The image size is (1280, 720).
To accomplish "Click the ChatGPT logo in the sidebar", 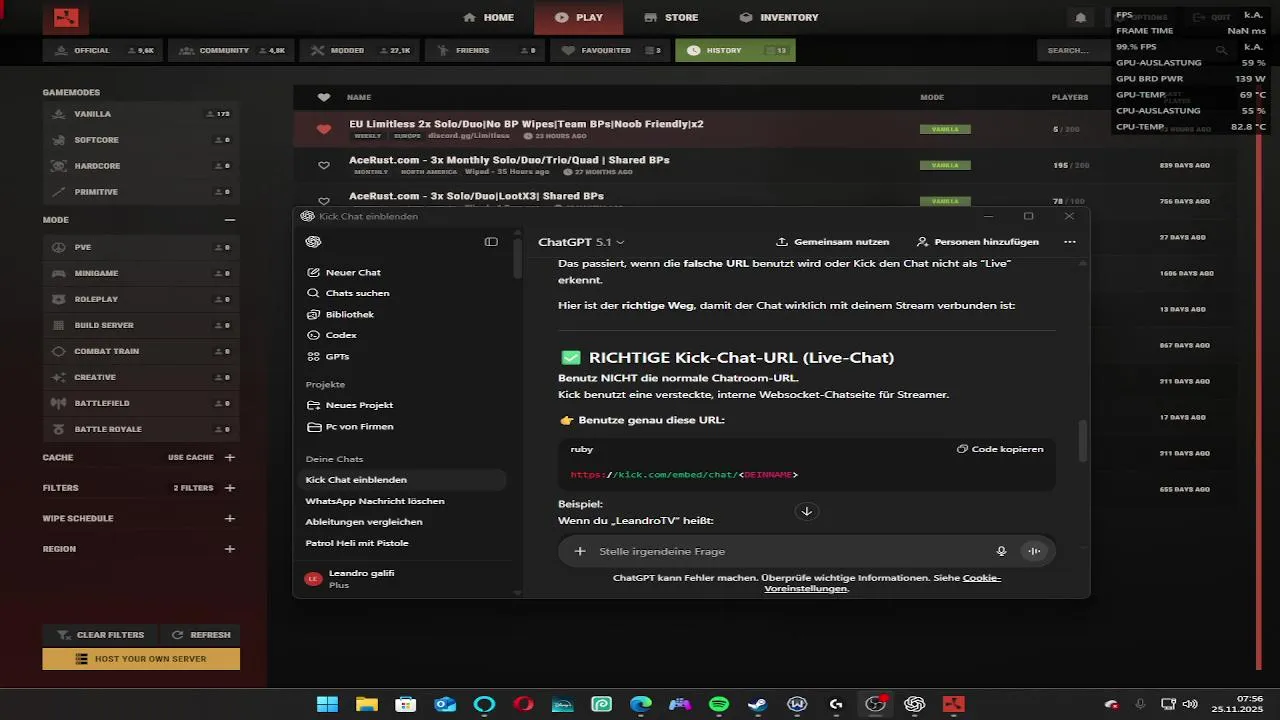I will tap(313, 242).
